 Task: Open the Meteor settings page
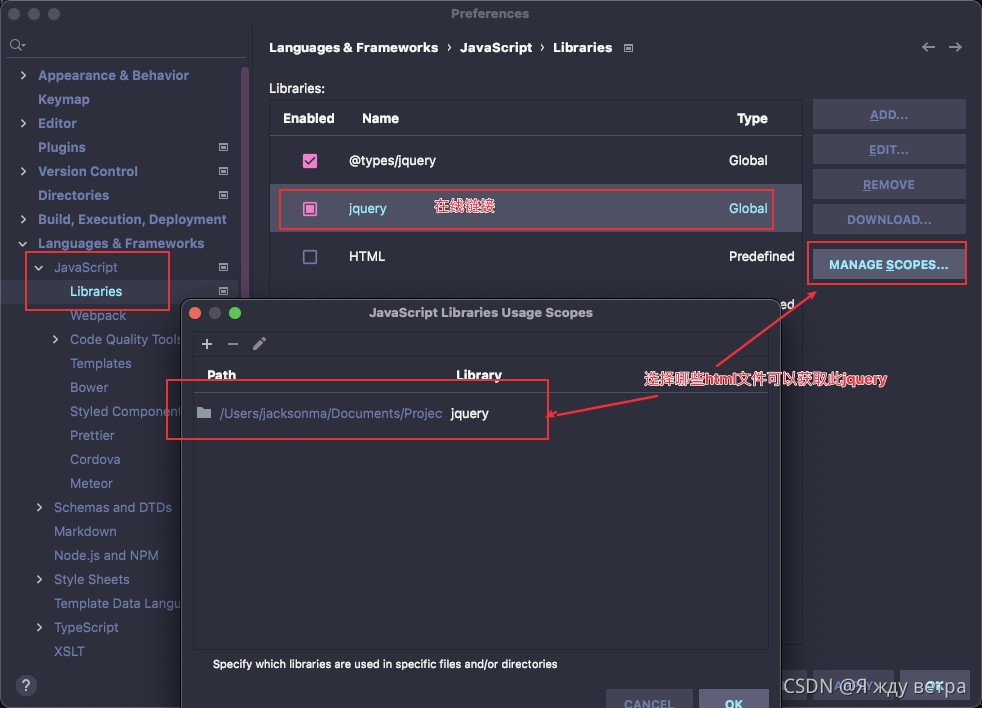(x=91, y=484)
